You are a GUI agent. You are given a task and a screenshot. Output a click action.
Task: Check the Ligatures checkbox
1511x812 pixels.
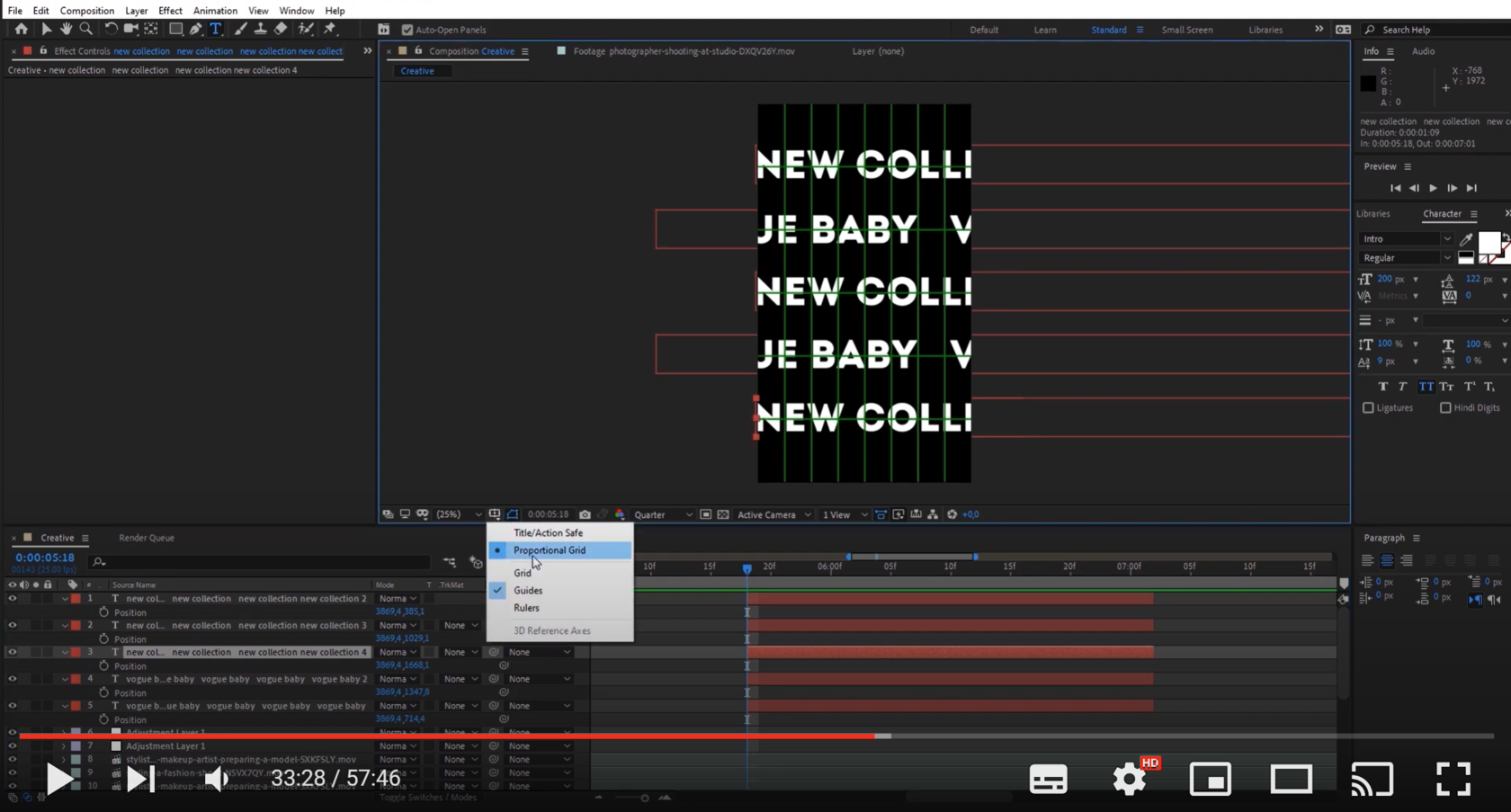1368,407
